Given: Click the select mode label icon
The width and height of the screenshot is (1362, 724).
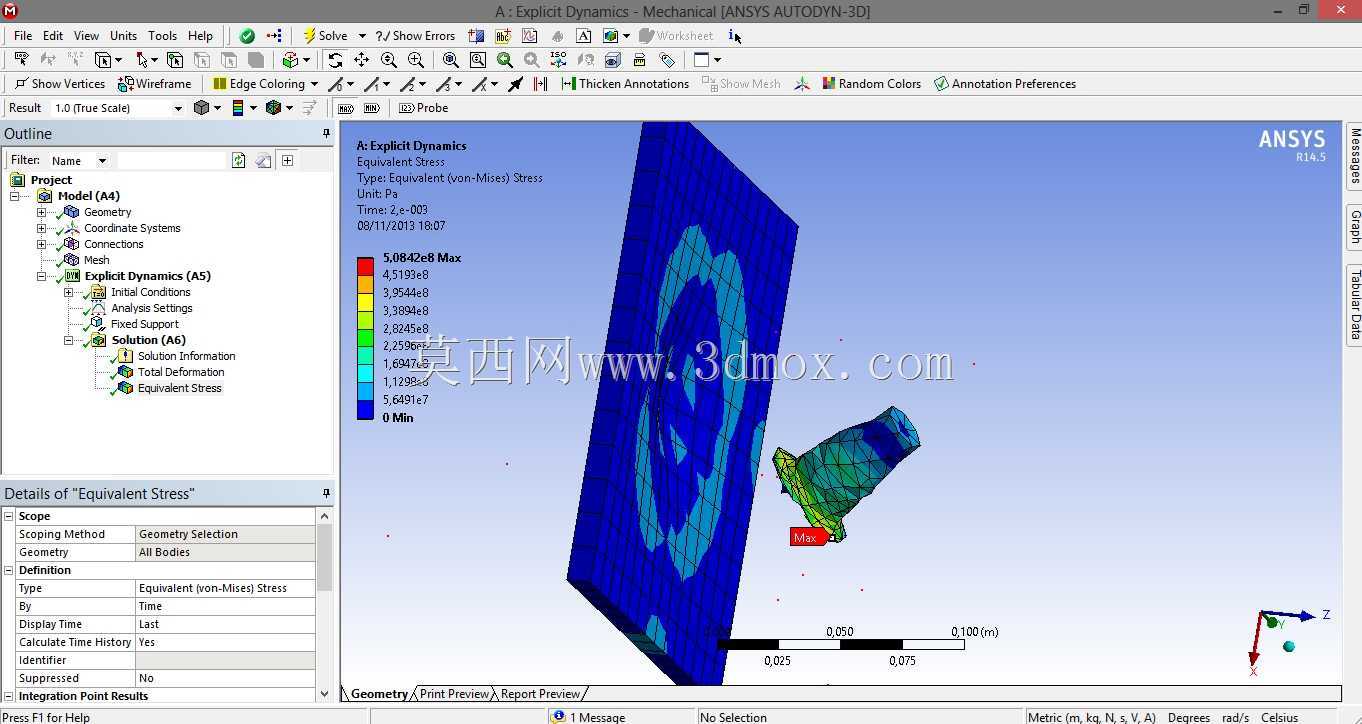Looking at the screenshot, I should [x=21, y=60].
